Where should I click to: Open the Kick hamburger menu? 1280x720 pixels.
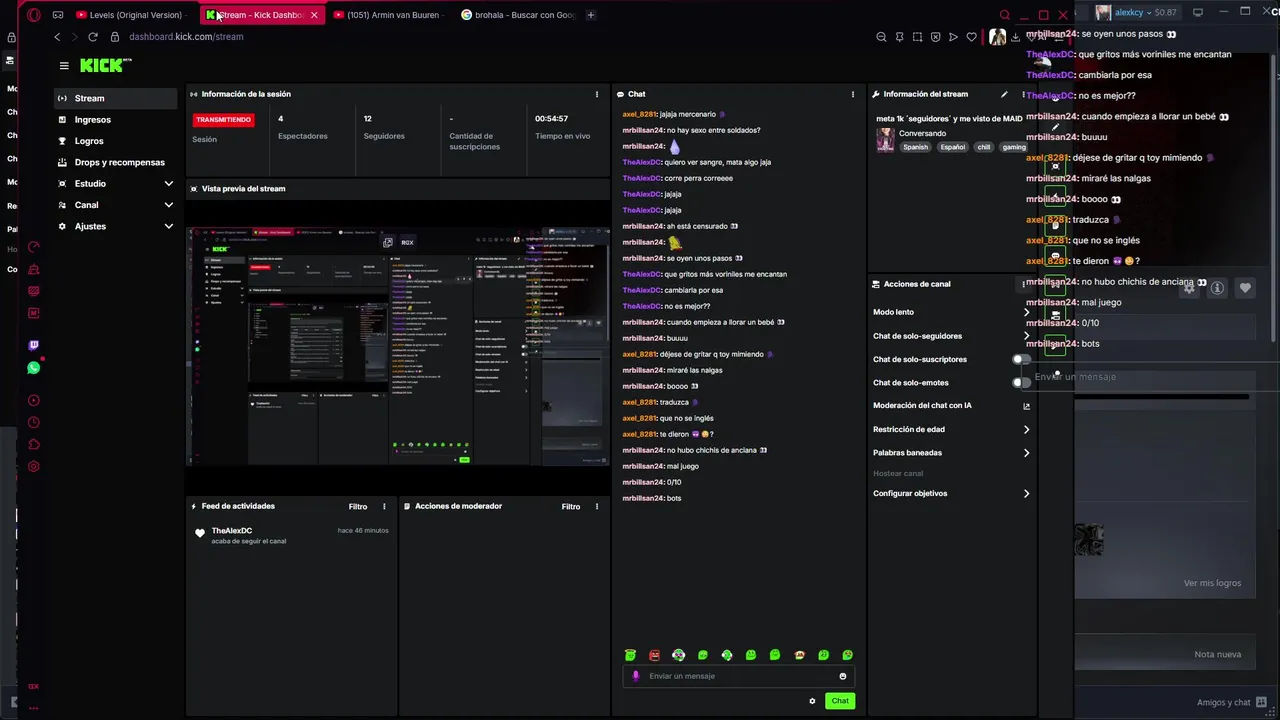(64, 66)
